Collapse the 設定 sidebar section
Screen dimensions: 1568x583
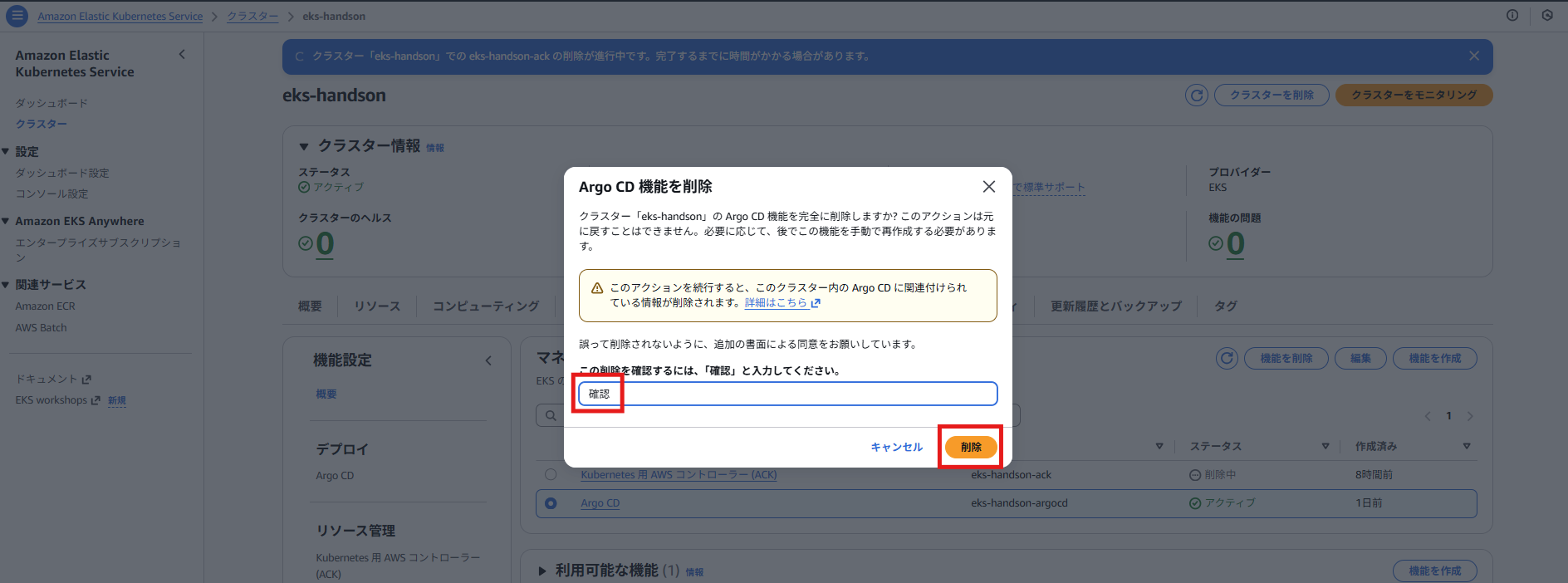(x=6, y=151)
